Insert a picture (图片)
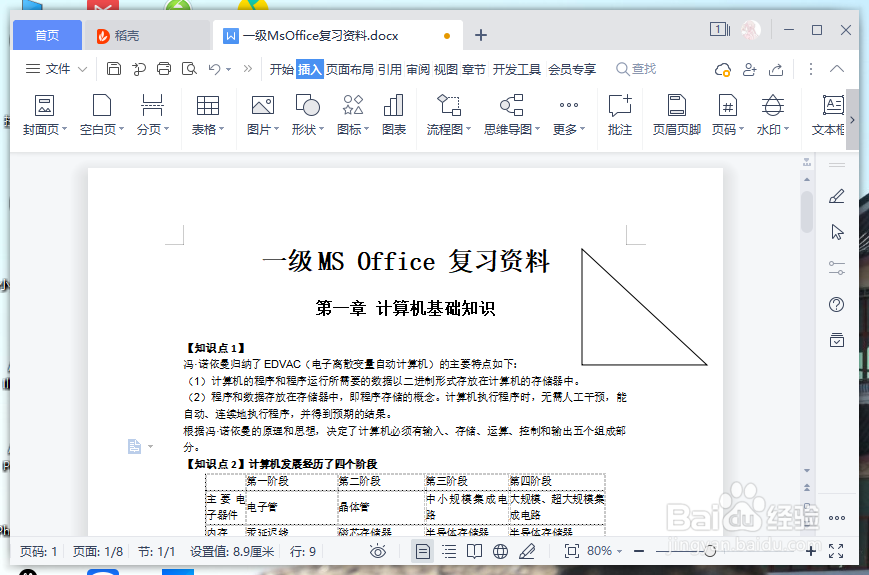The width and height of the screenshot is (869, 575). coord(263,115)
